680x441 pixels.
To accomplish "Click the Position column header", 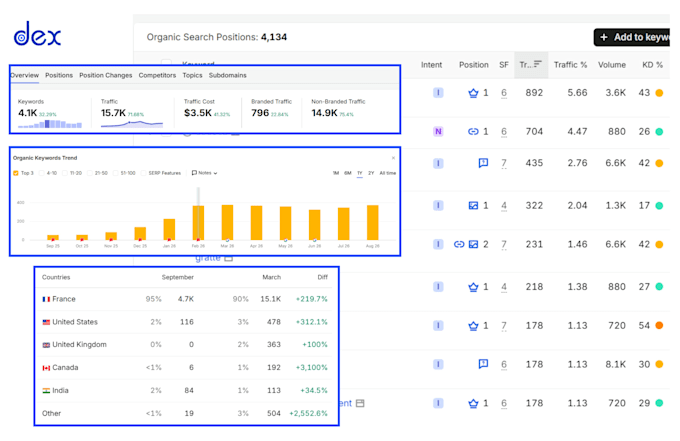I will click(x=474, y=65).
